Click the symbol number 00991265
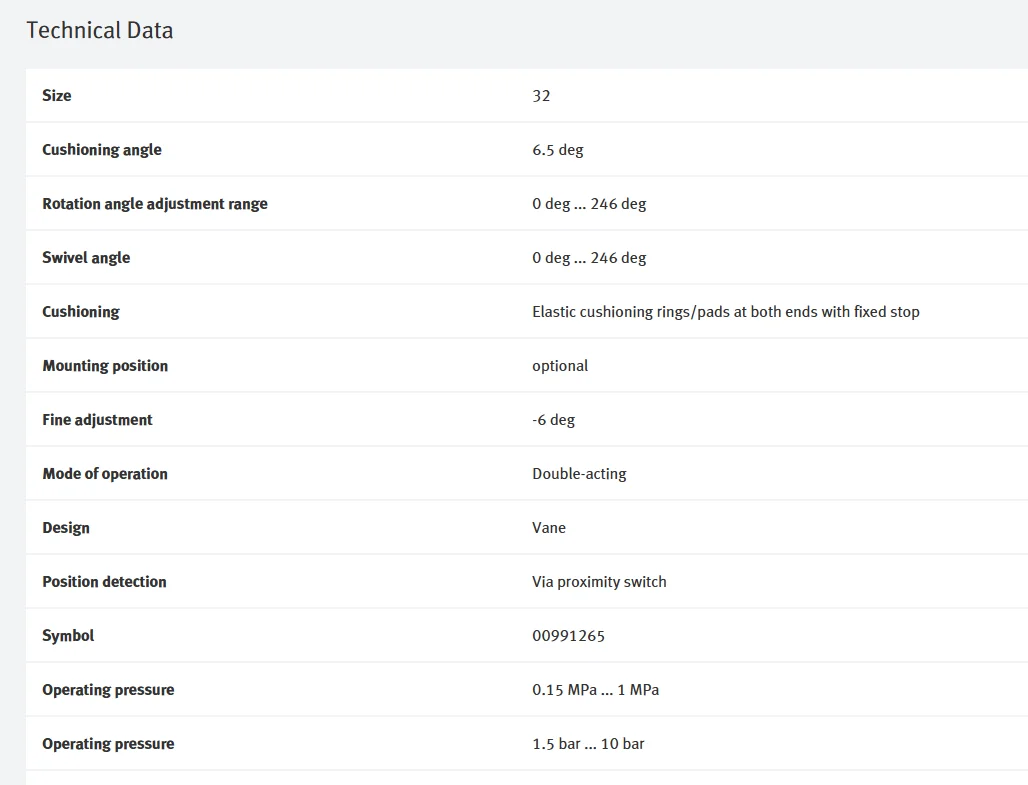 (568, 636)
